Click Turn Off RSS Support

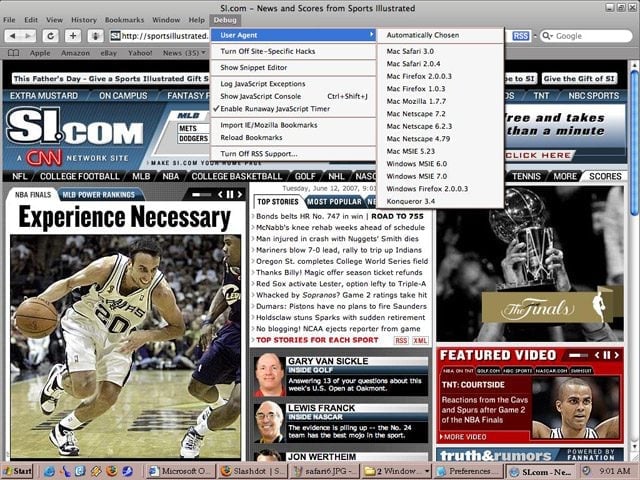tap(293, 154)
